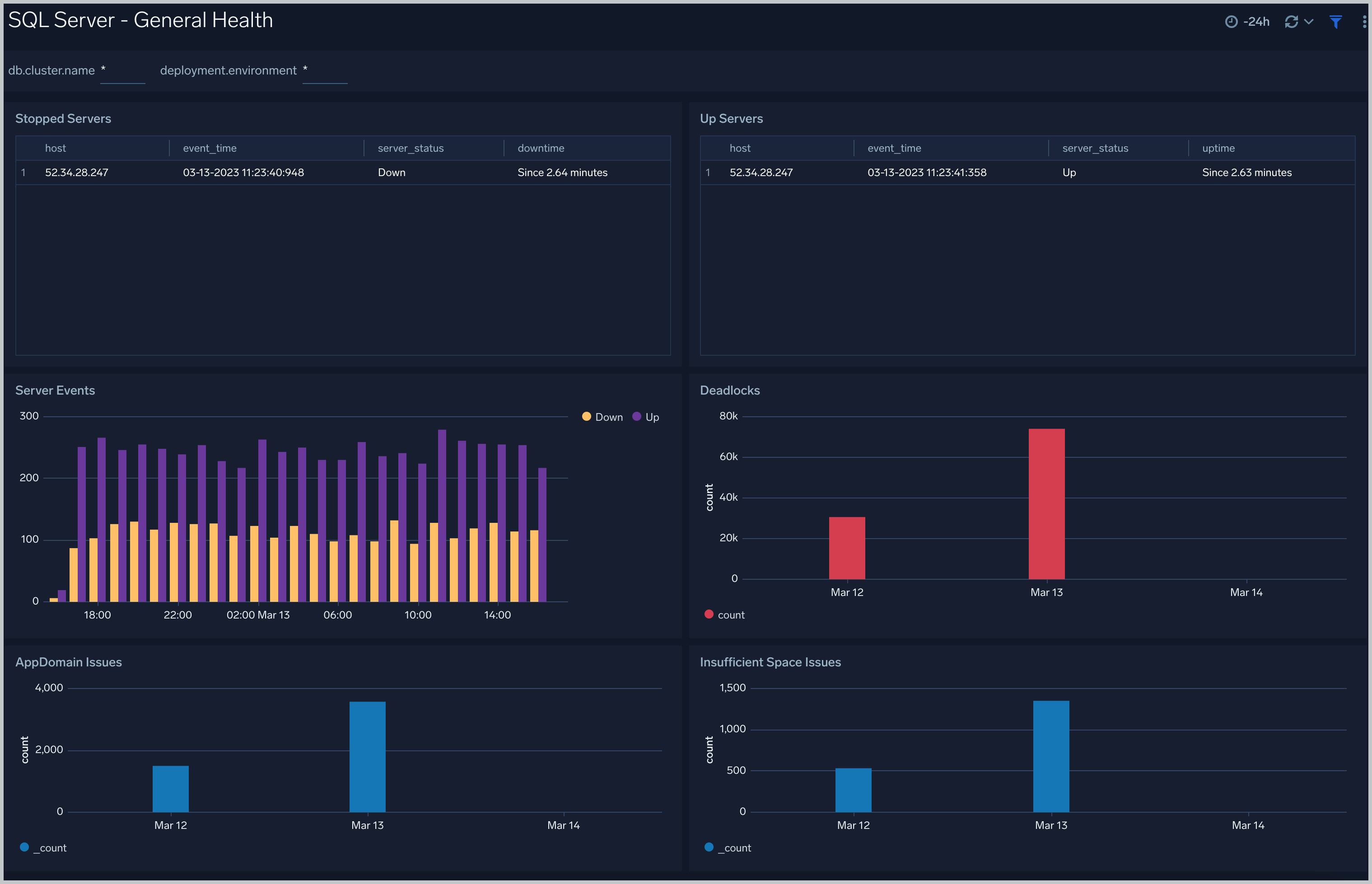Screen dimensions: 1372x884
Task: Click the Mar 13 Deadlocks bar
Action: click(1046, 504)
